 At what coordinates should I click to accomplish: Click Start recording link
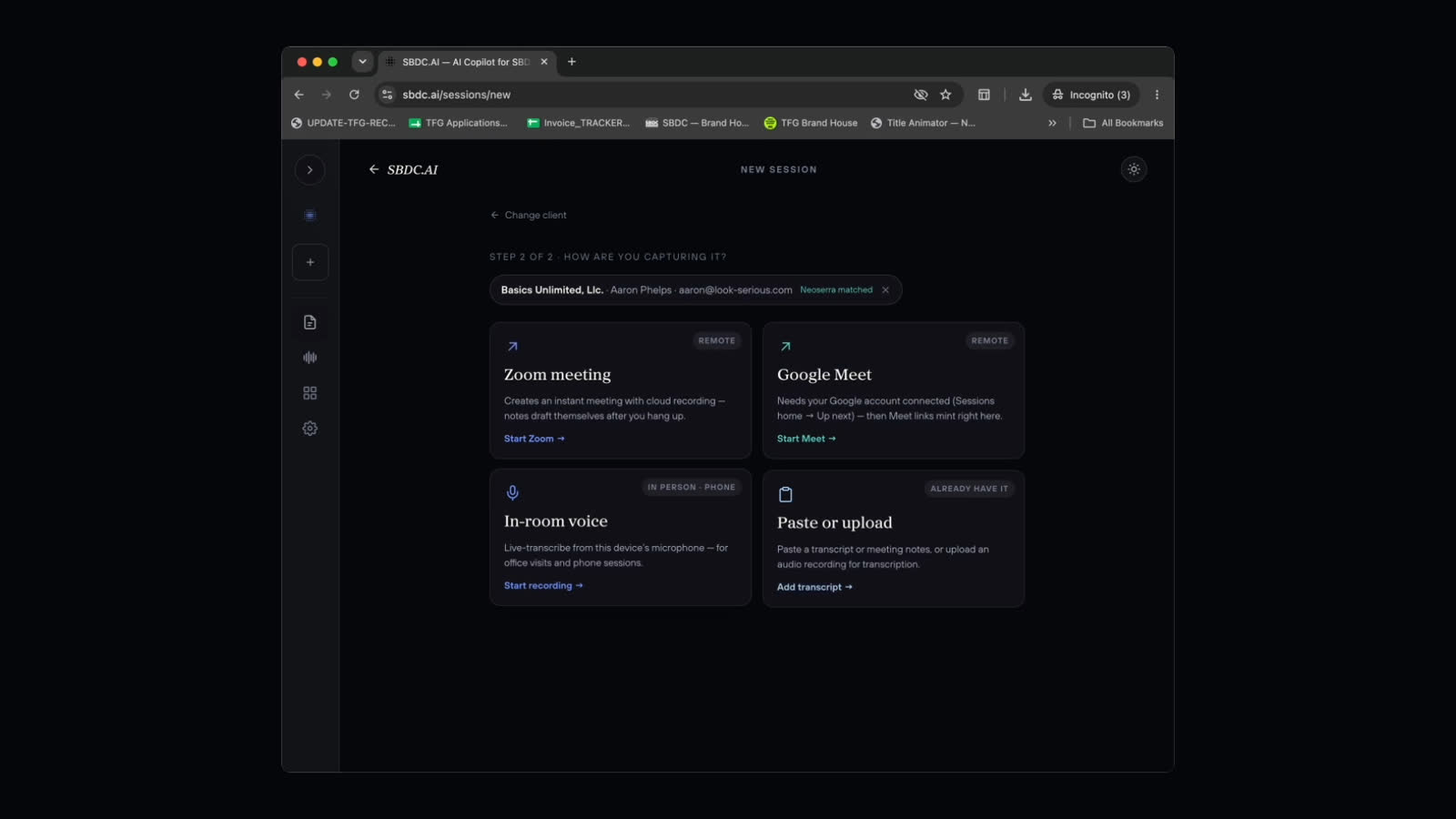pyautogui.click(x=543, y=586)
